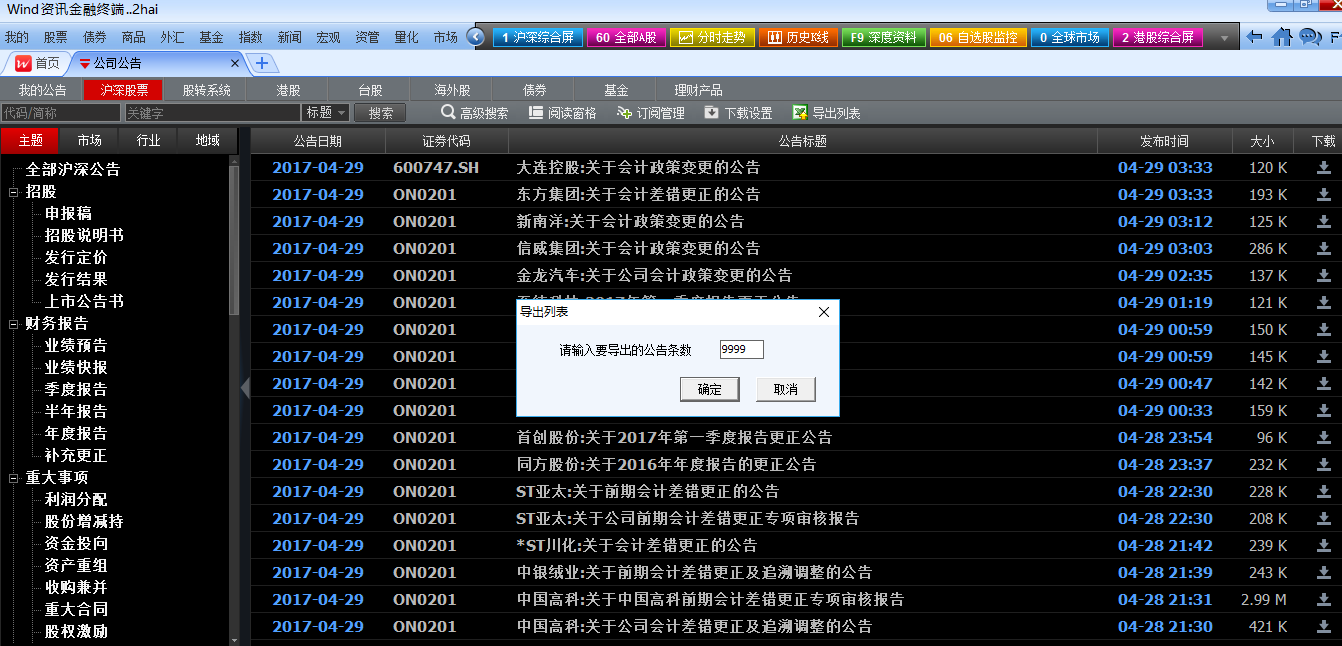Viewport: 1342px width, 646px height.
Task: Open 大连控股:关于会计政策变更的公告 title
Action: click(x=638, y=168)
